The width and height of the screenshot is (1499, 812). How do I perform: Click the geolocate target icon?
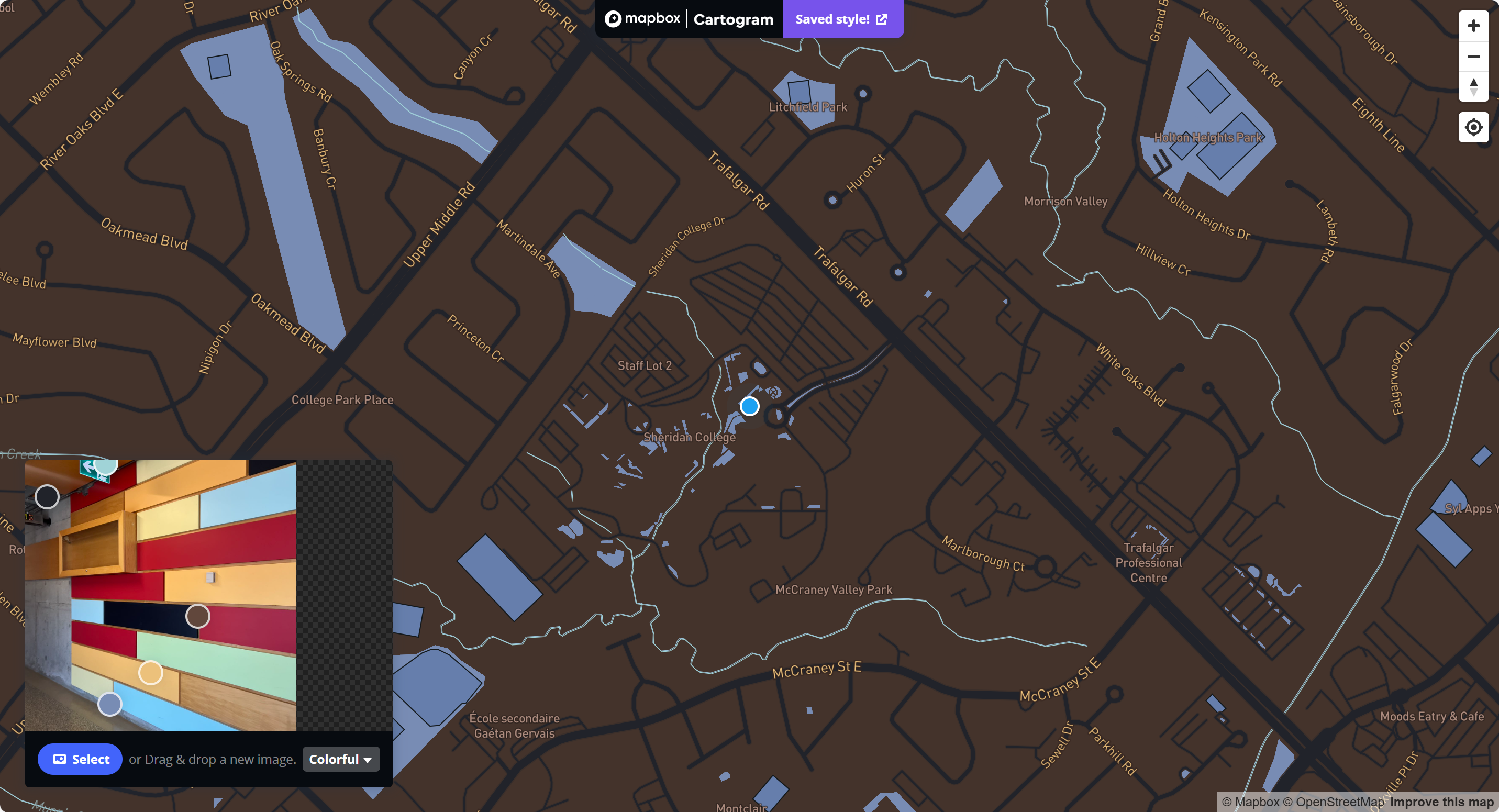coord(1473,127)
